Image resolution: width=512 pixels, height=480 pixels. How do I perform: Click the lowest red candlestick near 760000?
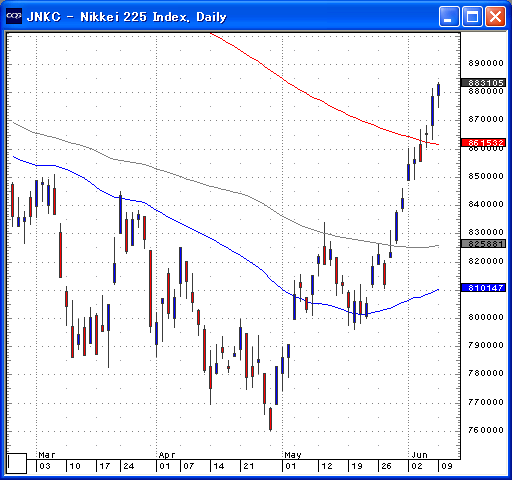click(270, 419)
